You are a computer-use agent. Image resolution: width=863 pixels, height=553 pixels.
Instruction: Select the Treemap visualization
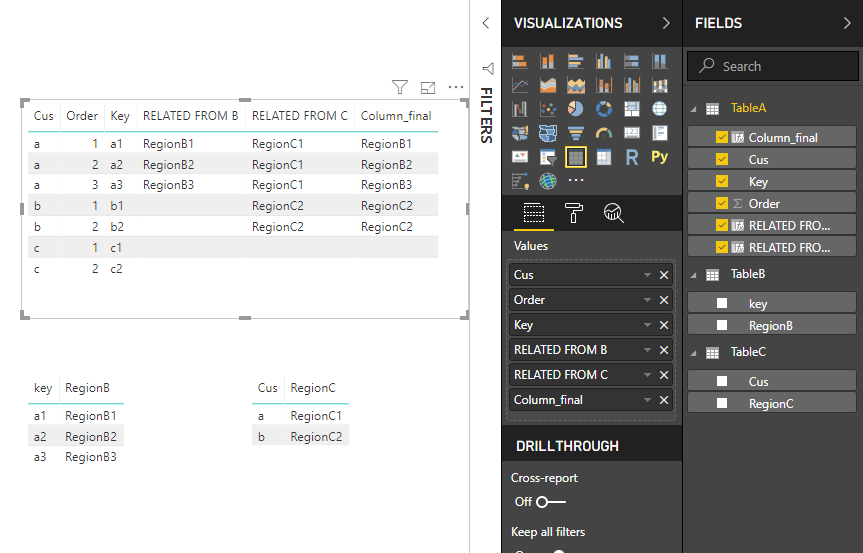click(x=632, y=109)
